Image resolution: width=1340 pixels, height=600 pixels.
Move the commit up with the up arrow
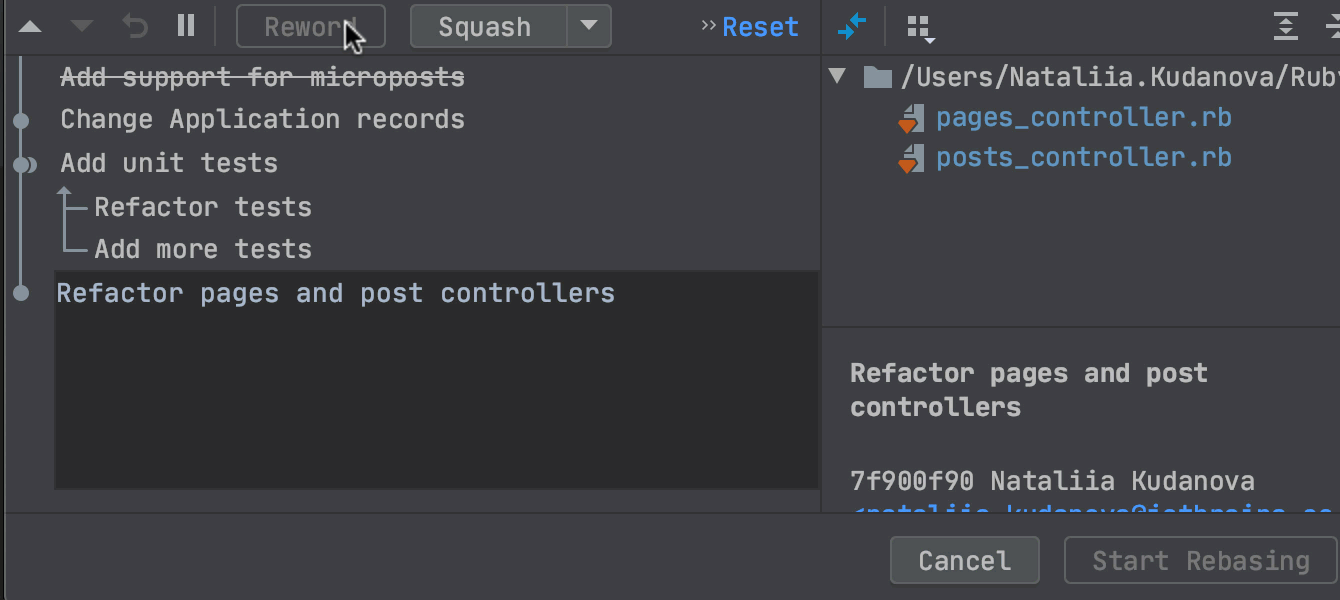(x=30, y=27)
